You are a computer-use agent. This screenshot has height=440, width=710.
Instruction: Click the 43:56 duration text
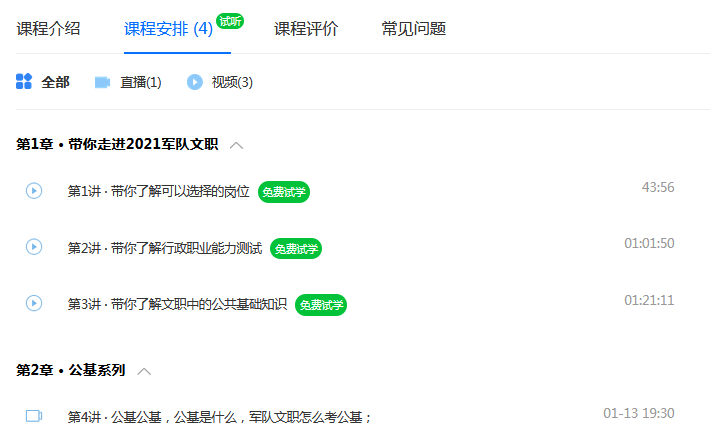[x=658, y=187]
